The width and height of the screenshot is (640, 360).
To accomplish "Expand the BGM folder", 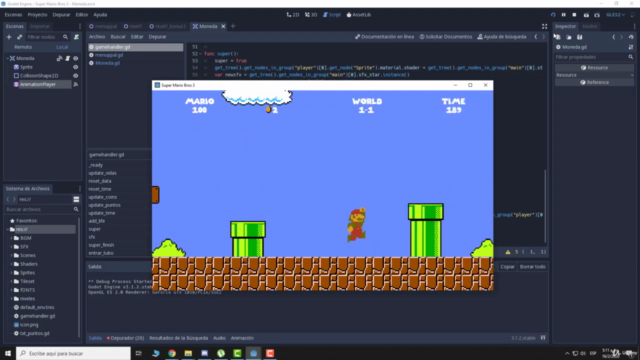I will [x=11, y=238].
